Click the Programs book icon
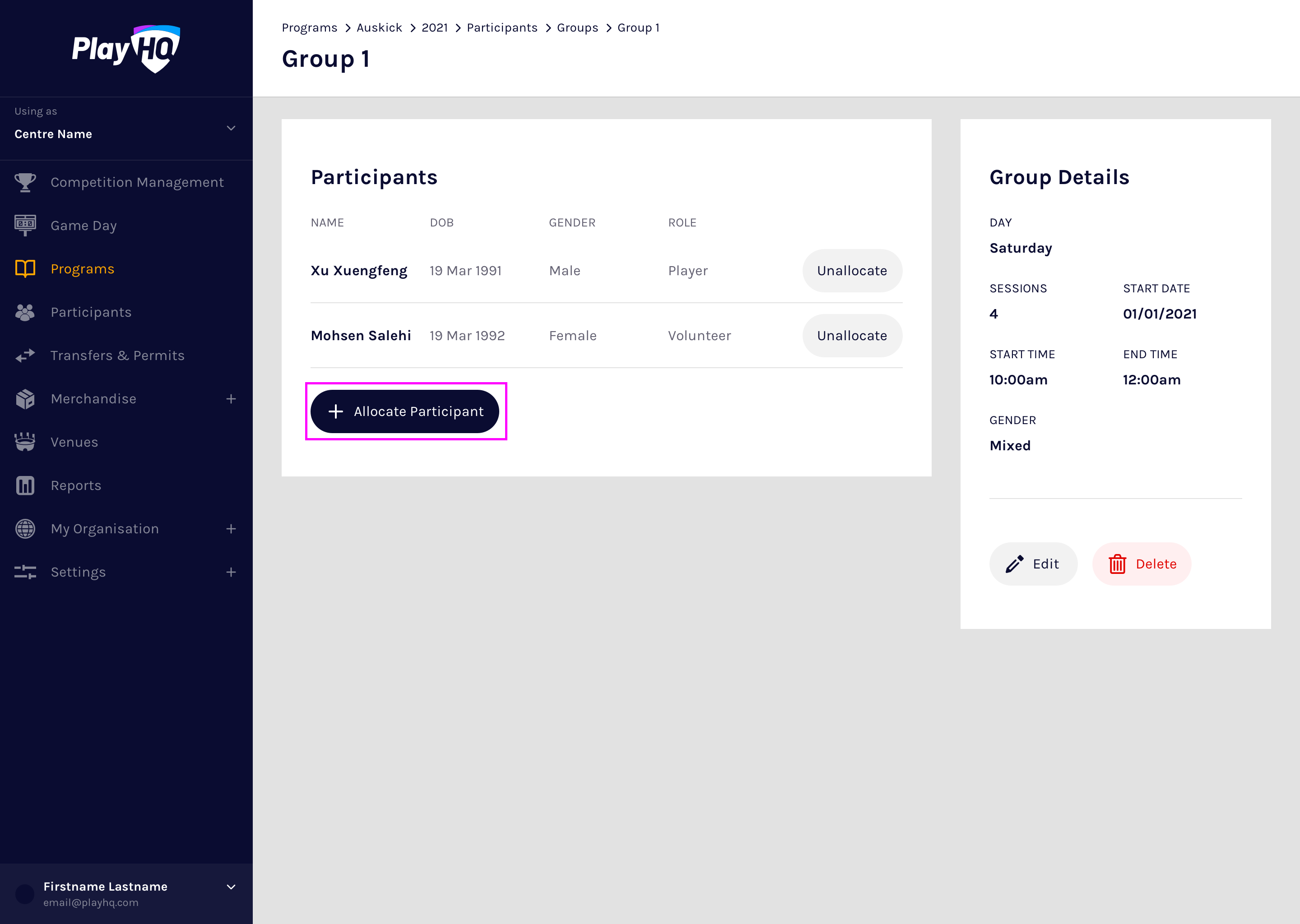The height and width of the screenshot is (924, 1300). 25,268
